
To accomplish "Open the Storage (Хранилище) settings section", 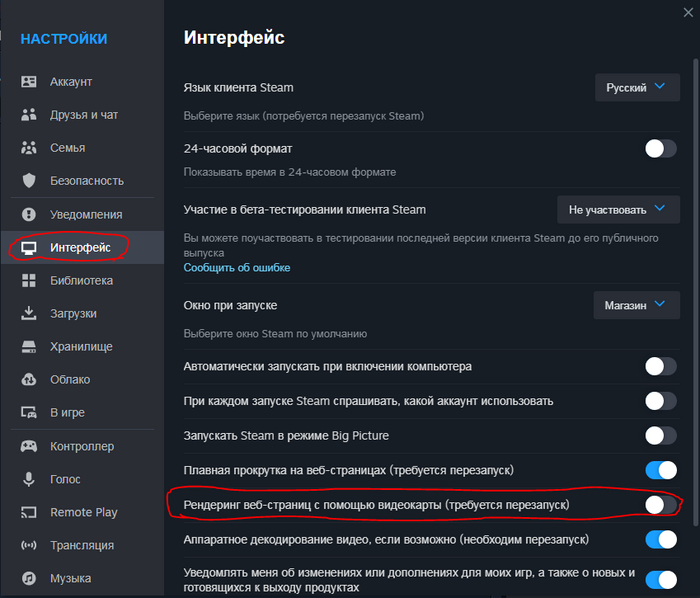I will click(x=81, y=347).
